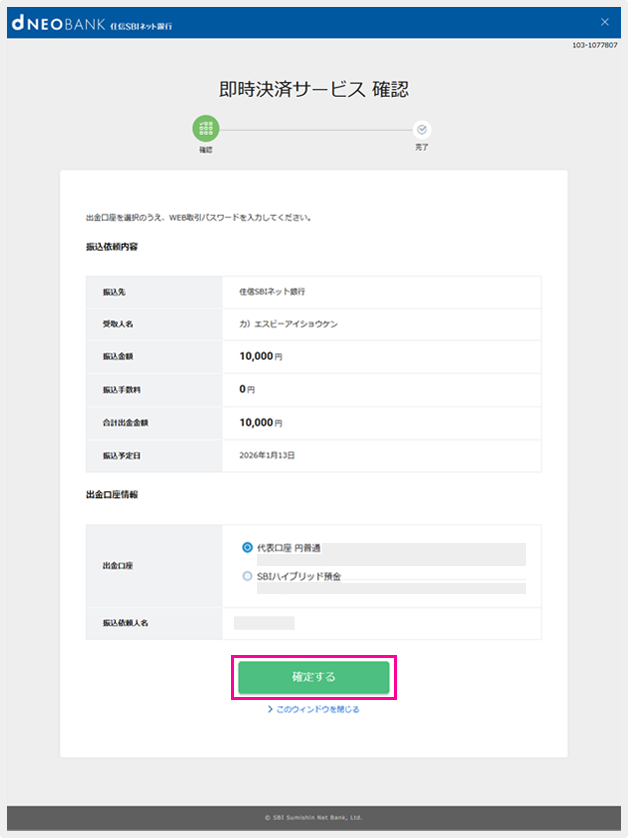Click the recipient name カ）エスビーアイショウケン
The image size is (628, 838).
pyautogui.click(x=288, y=324)
